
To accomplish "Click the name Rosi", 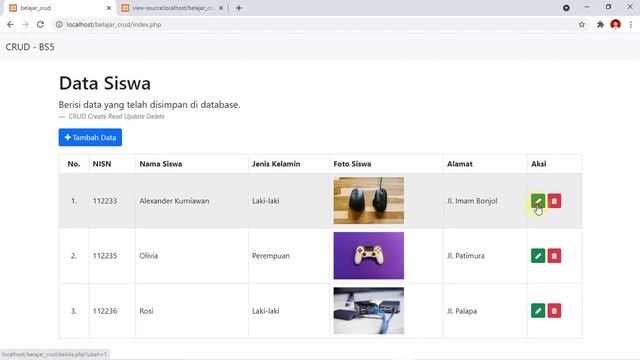I will tap(146, 311).
